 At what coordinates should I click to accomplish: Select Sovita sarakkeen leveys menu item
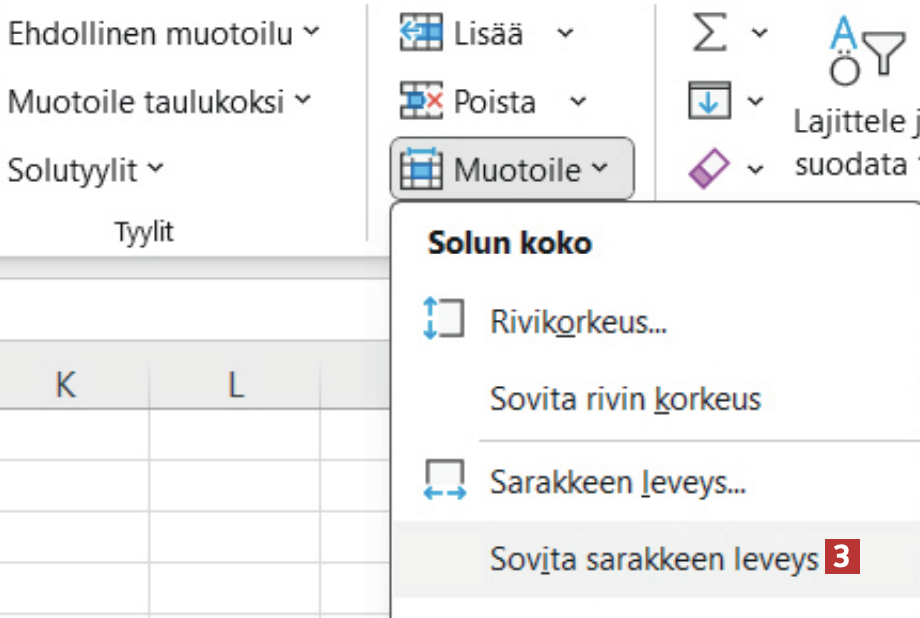coord(654,559)
